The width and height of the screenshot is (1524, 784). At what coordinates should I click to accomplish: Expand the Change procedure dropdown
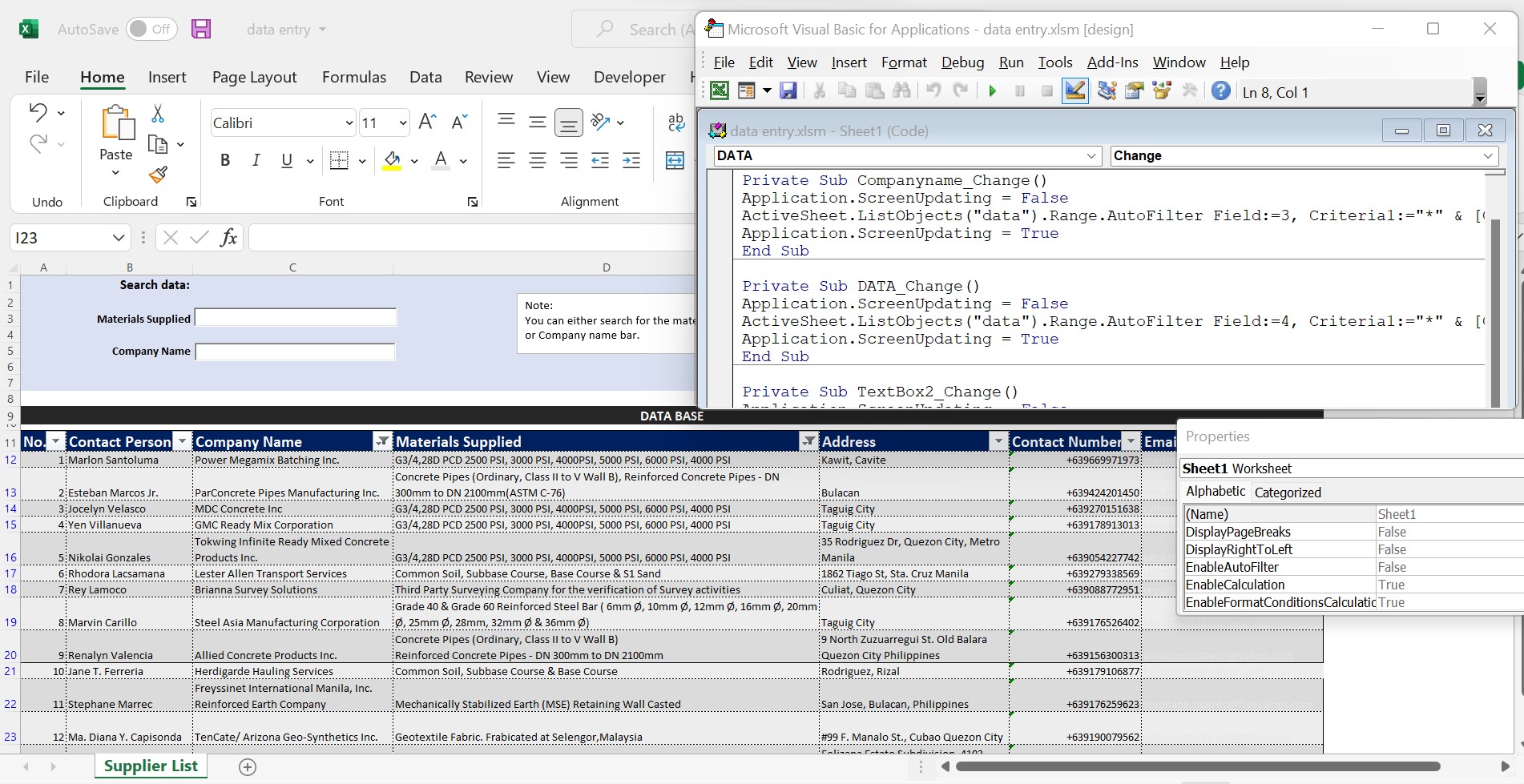[1487, 156]
